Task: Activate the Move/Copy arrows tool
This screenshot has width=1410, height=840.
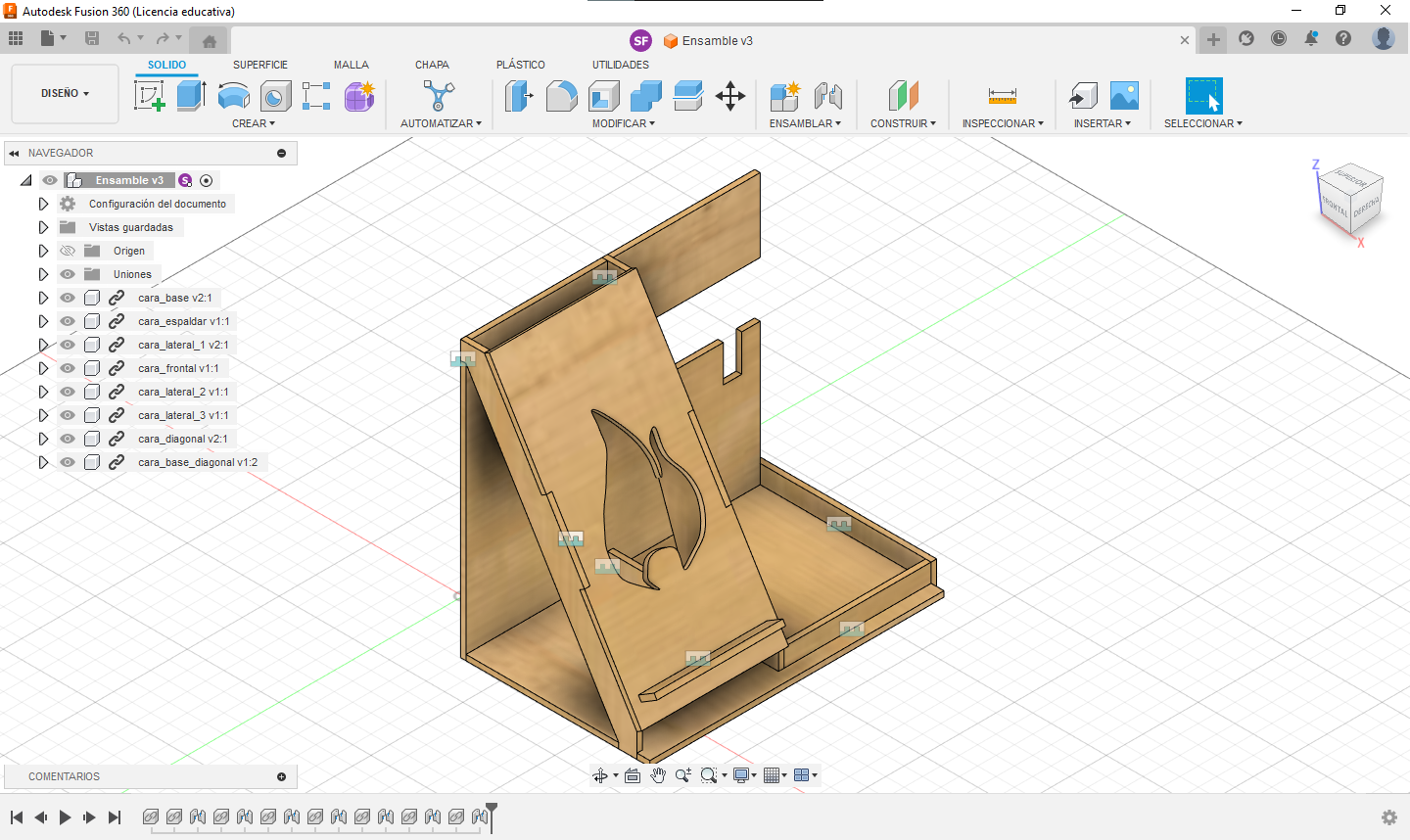Action: click(730, 96)
